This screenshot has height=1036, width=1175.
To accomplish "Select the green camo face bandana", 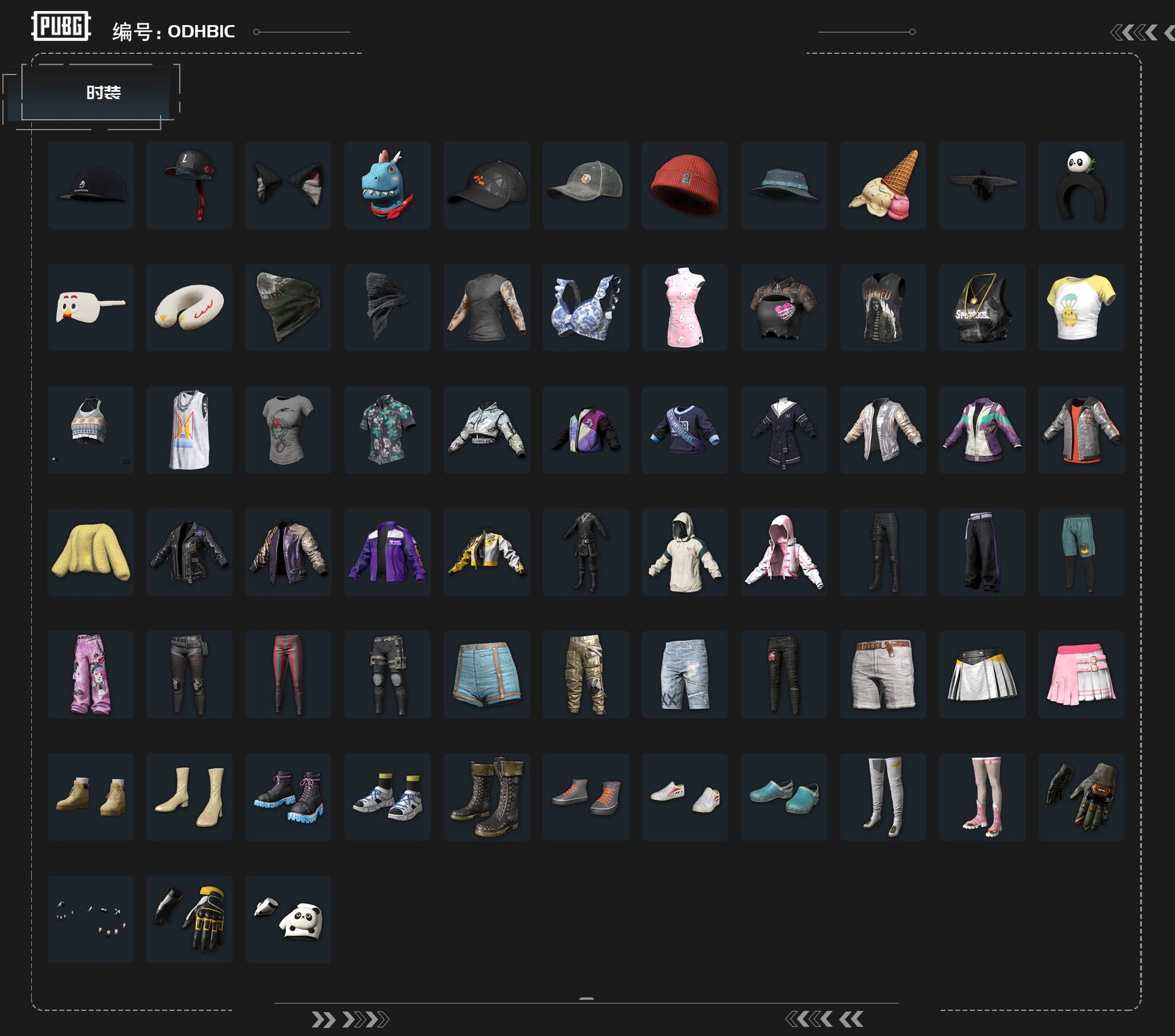I will (288, 307).
